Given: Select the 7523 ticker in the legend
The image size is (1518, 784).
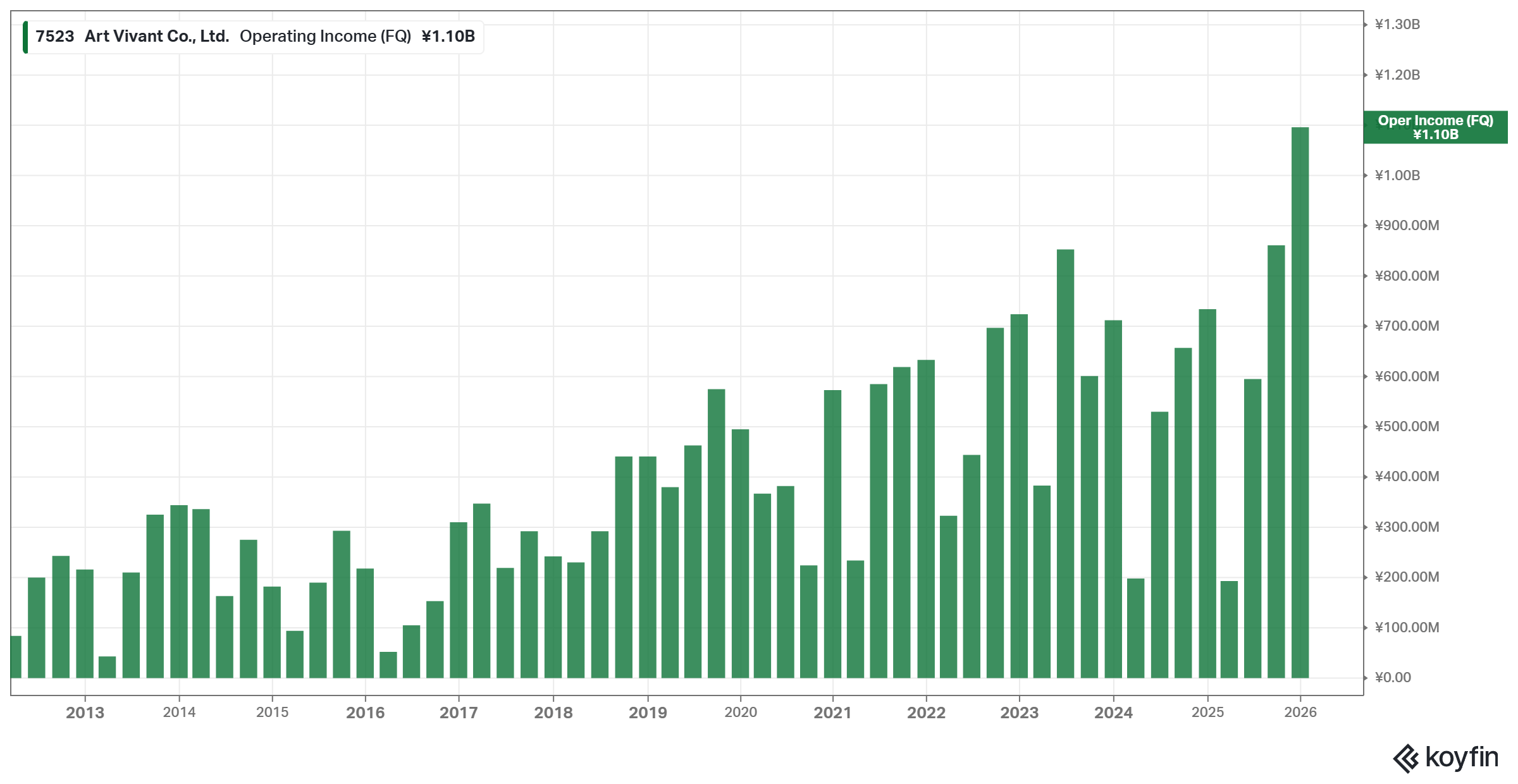Looking at the screenshot, I should click(55, 37).
